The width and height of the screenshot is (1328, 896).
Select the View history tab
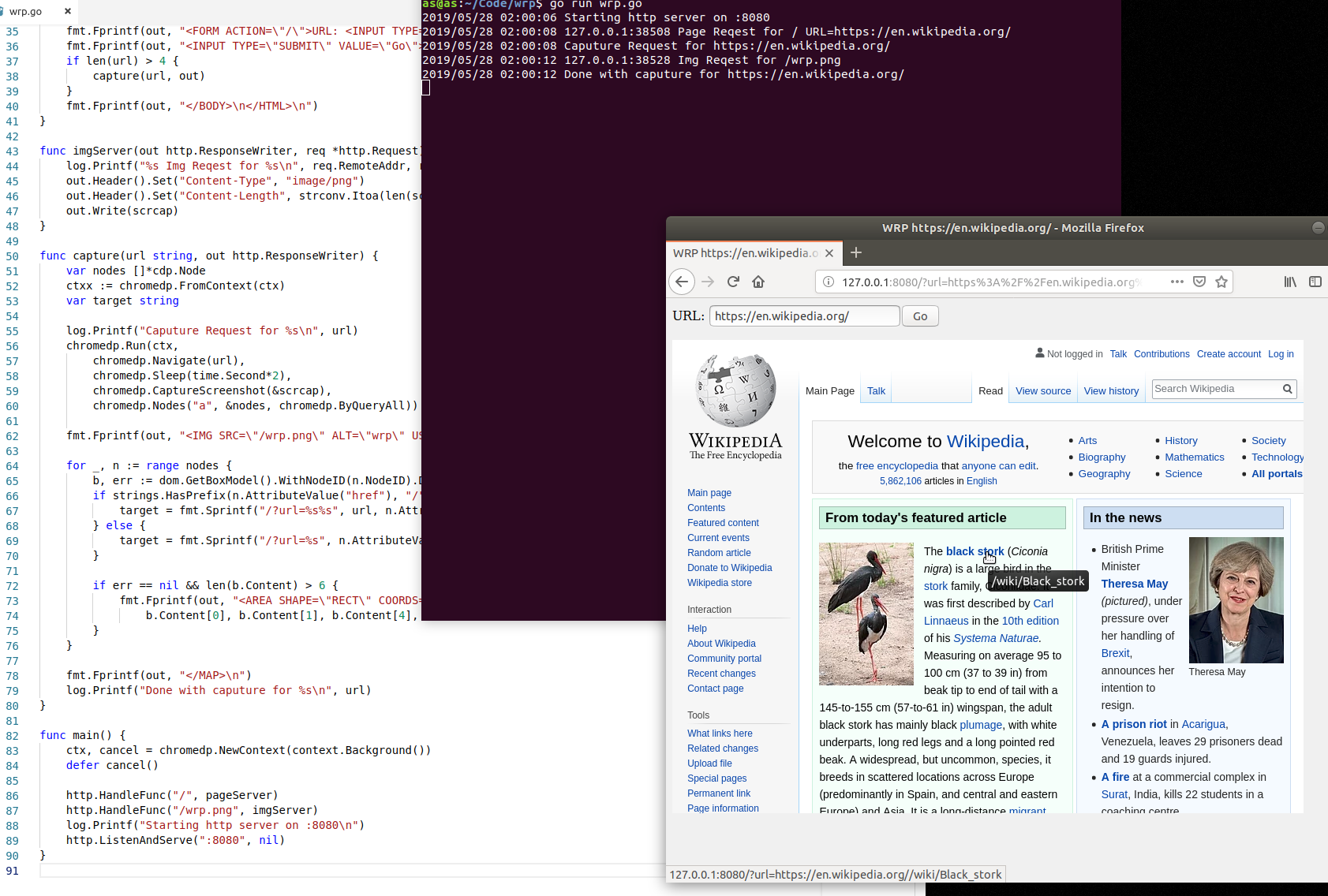pyautogui.click(x=1111, y=390)
